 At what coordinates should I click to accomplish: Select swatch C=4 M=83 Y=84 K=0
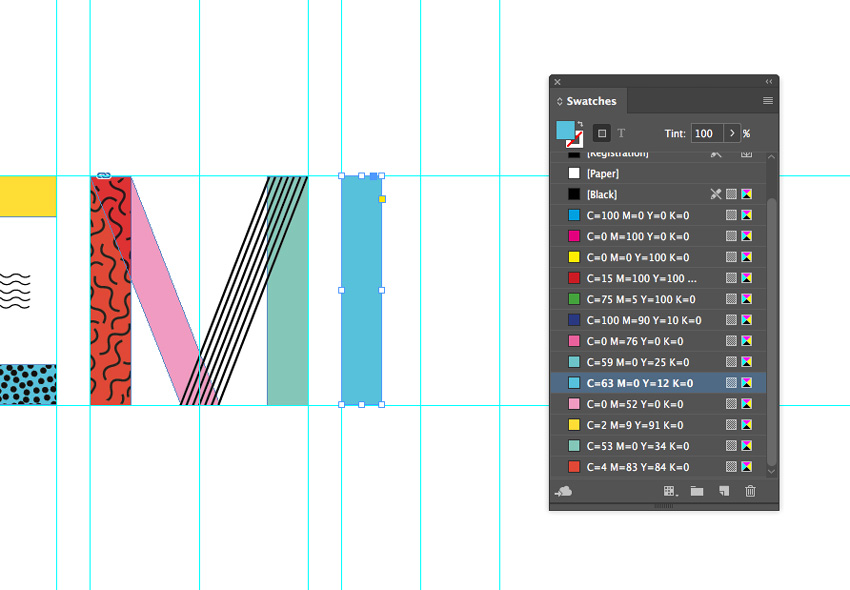tap(658, 467)
